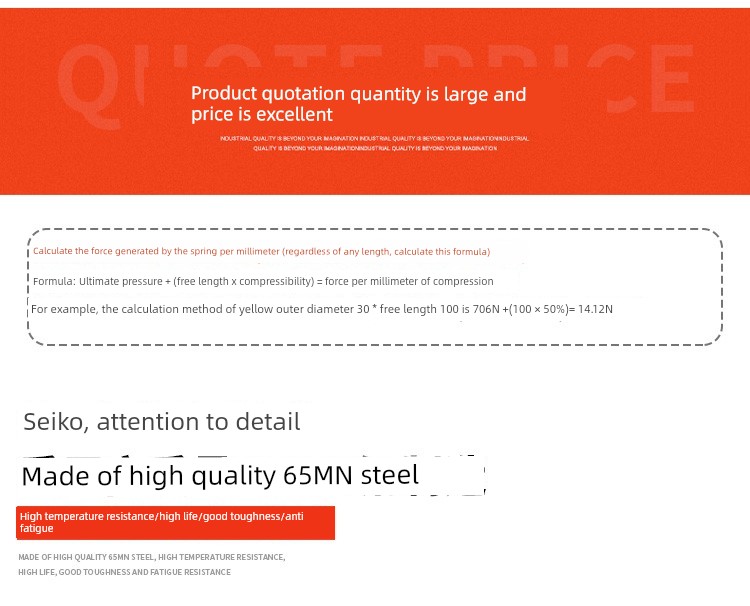Click the 'Seiko, attention to detail' heading

pos(162,422)
